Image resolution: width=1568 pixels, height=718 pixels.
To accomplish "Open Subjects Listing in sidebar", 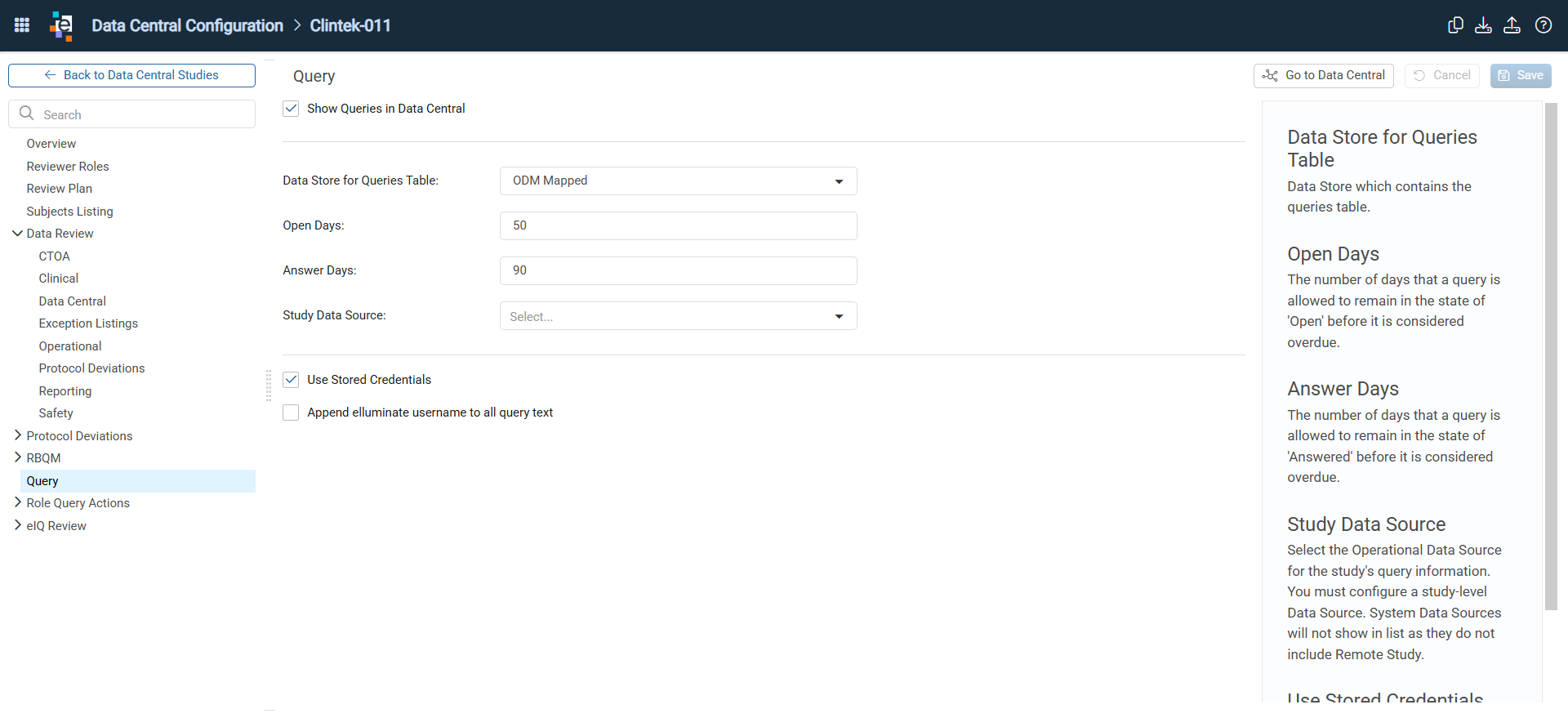I will pyautogui.click(x=69, y=212).
